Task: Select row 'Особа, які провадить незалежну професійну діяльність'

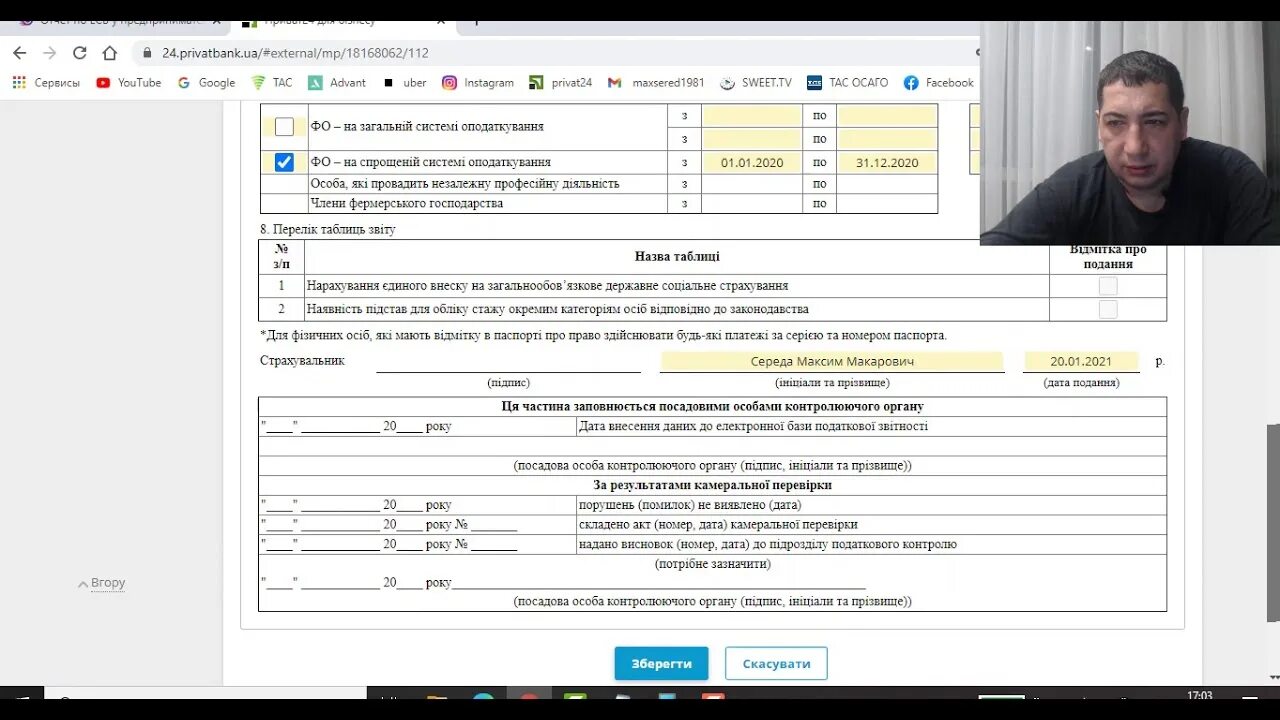Action: [x=599, y=184]
